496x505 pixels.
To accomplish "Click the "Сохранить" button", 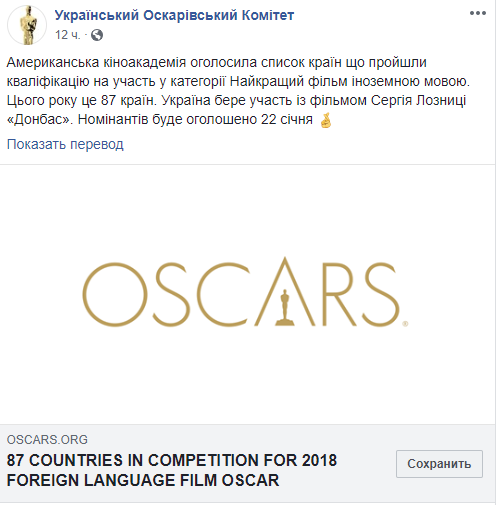I will pos(439,464).
